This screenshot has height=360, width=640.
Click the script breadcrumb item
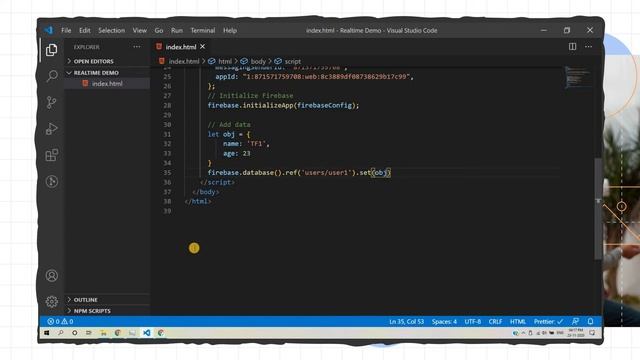(x=293, y=61)
